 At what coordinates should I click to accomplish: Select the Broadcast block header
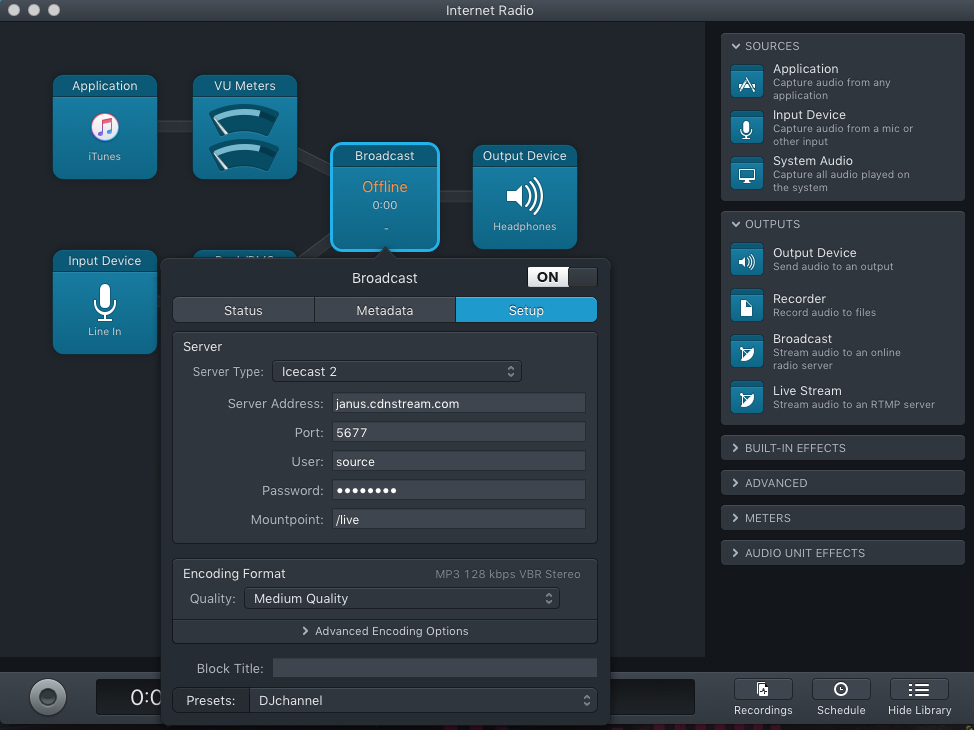[385, 156]
